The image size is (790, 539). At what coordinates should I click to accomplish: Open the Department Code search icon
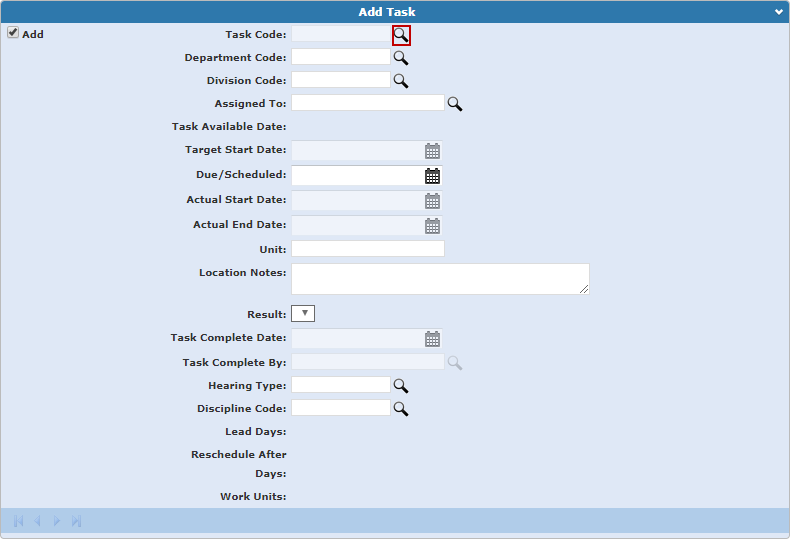tap(400, 58)
